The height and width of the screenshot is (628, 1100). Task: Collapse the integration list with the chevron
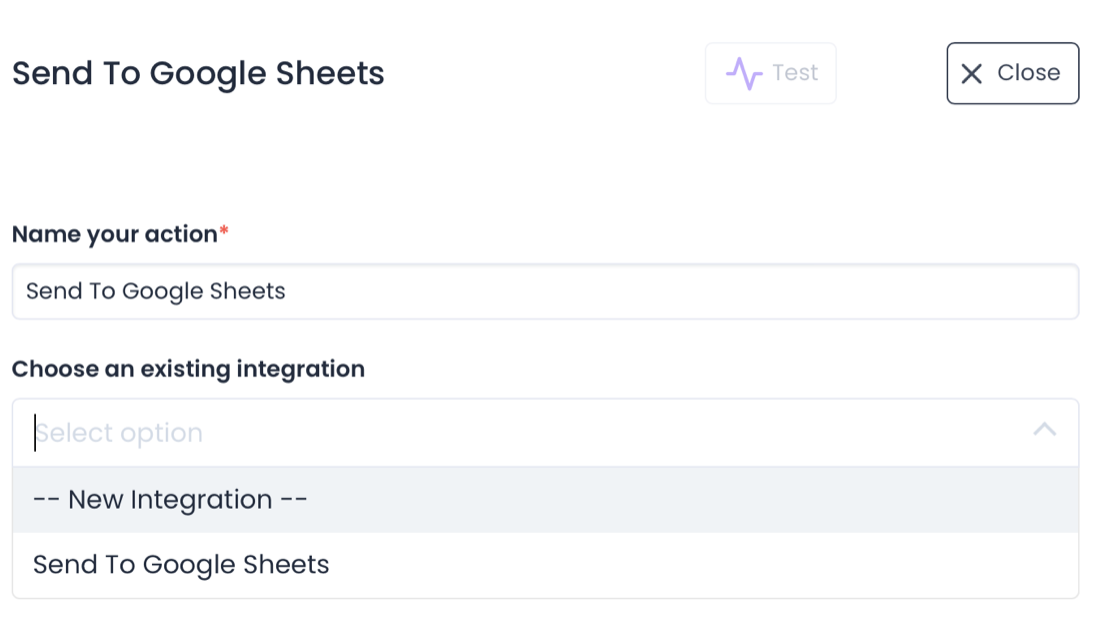pos(1044,430)
